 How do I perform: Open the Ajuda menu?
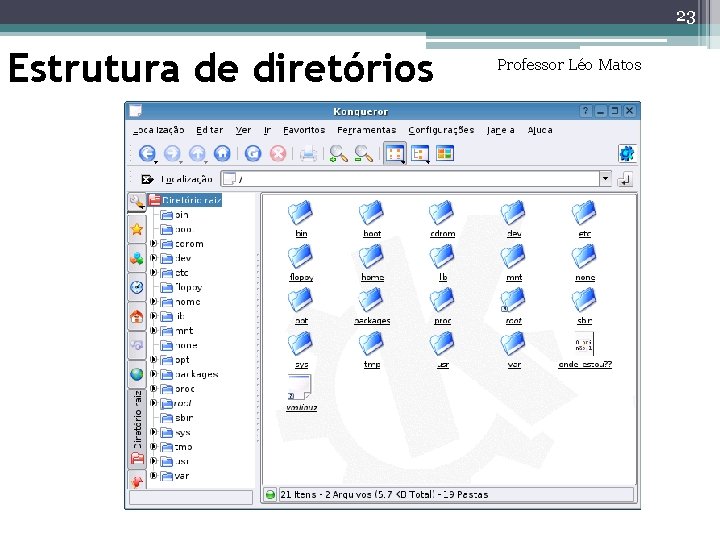tap(540, 130)
